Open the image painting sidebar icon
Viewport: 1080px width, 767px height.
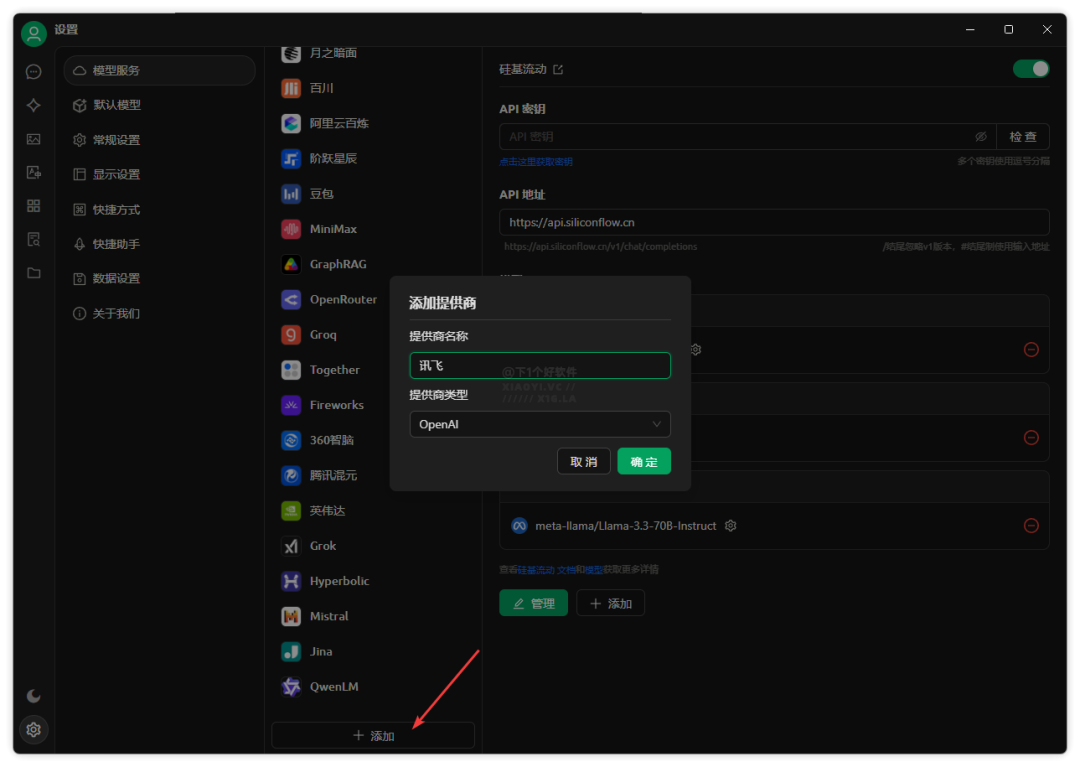pos(34,139)
